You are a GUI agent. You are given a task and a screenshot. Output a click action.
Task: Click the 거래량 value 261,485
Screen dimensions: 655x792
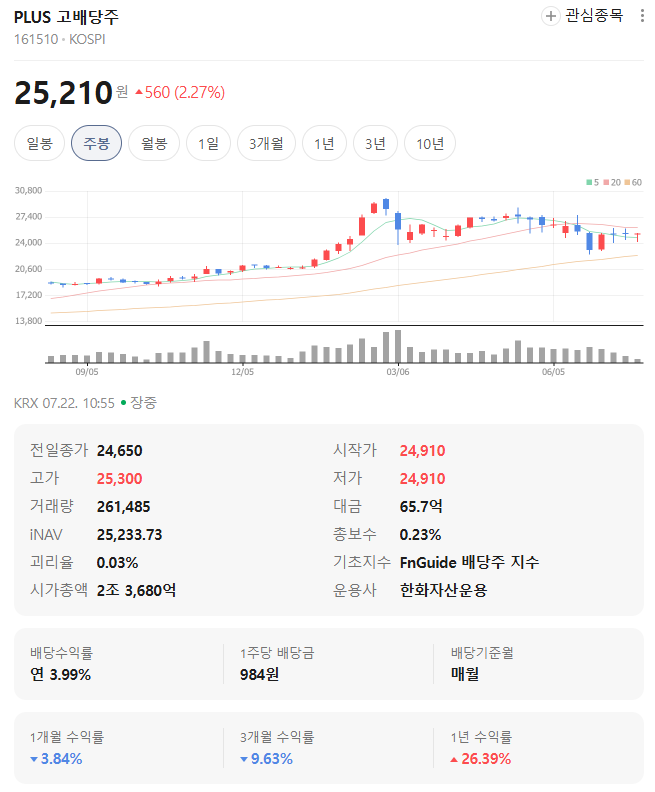[124, 507]
